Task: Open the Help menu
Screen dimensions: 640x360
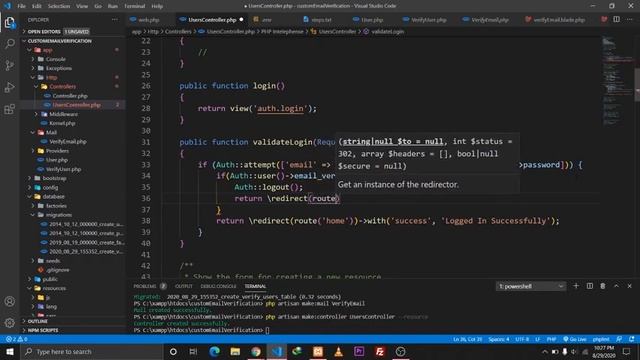Action: pyautogui.click(x=157, y=6)
